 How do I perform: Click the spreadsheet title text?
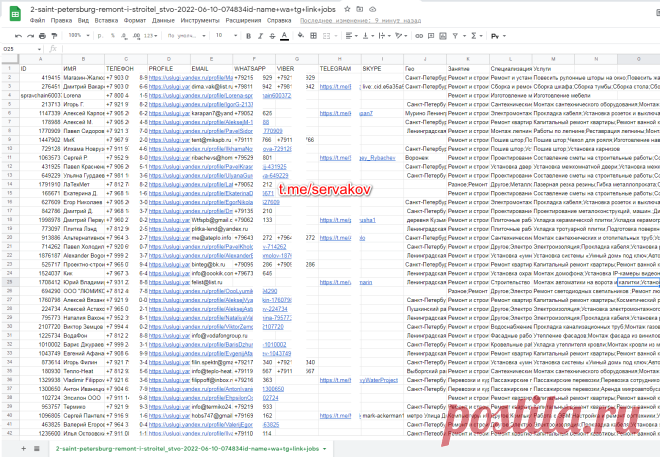[183, 9]
